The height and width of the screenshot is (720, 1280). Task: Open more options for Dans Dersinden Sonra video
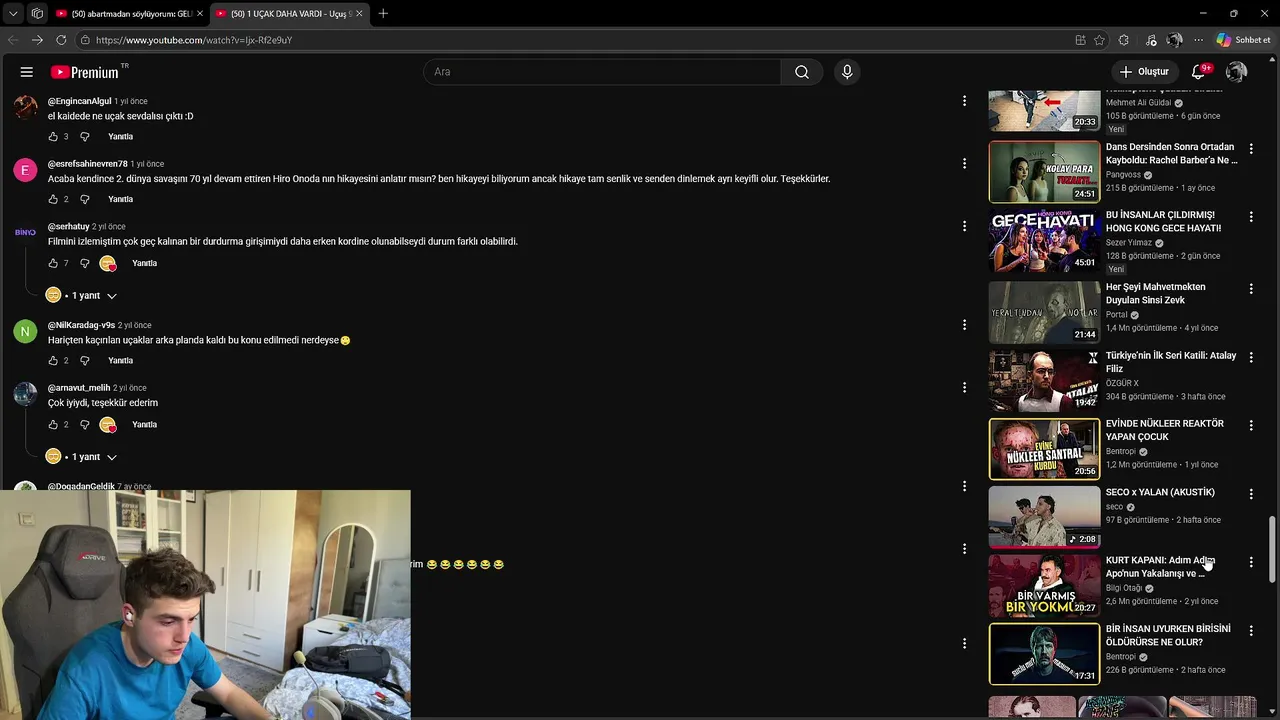(x=1251, y=148)
